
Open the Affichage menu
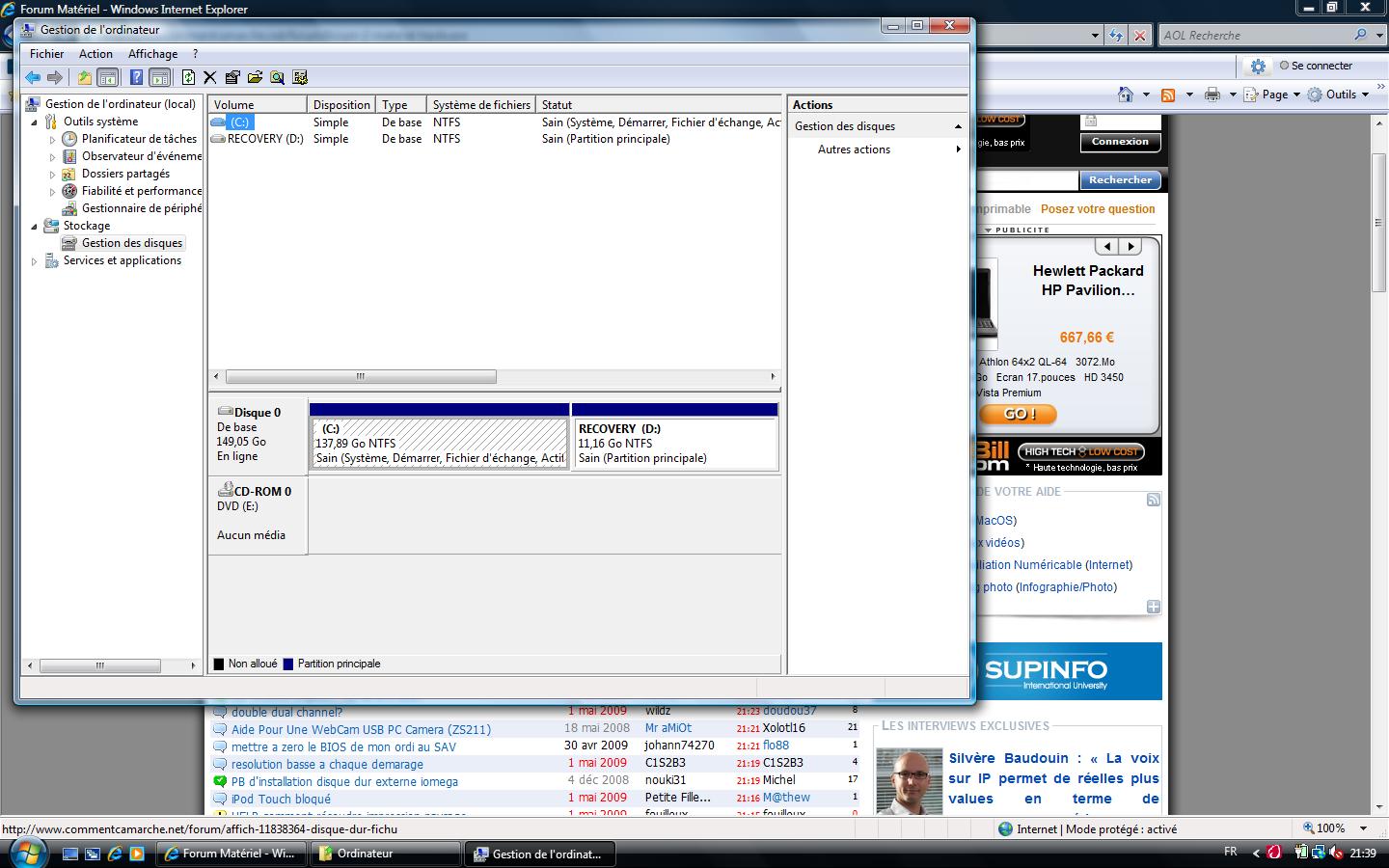pos(152,54)
